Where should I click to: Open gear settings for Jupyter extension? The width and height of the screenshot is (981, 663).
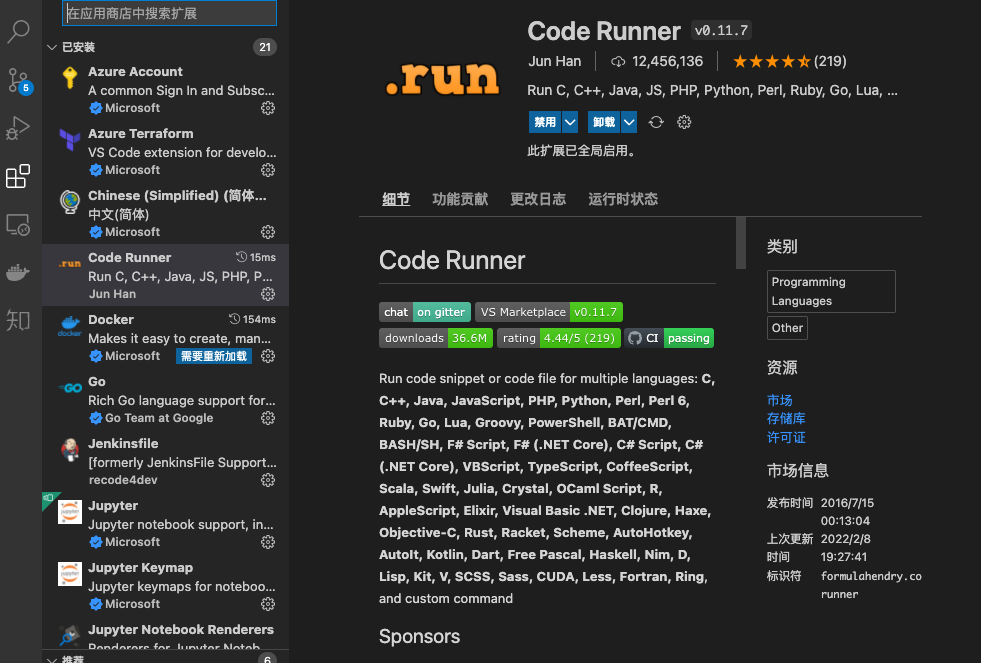[268, 542]
